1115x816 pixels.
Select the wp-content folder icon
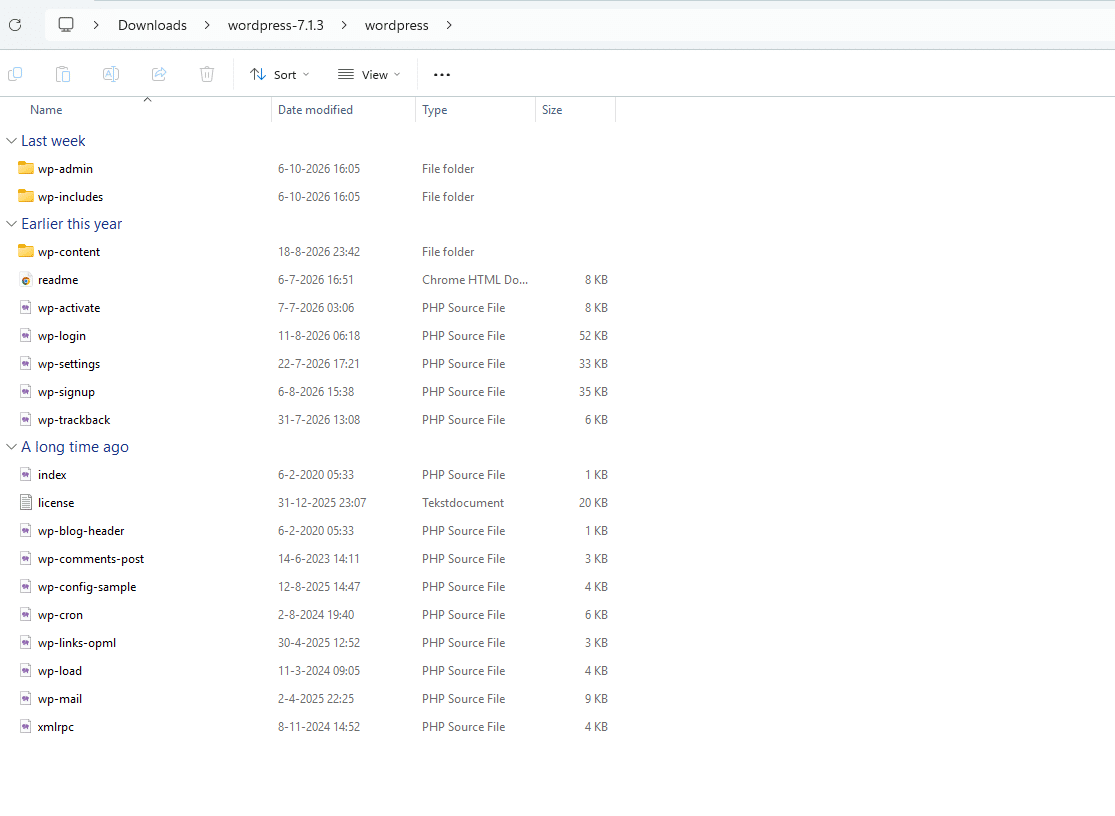26,252
